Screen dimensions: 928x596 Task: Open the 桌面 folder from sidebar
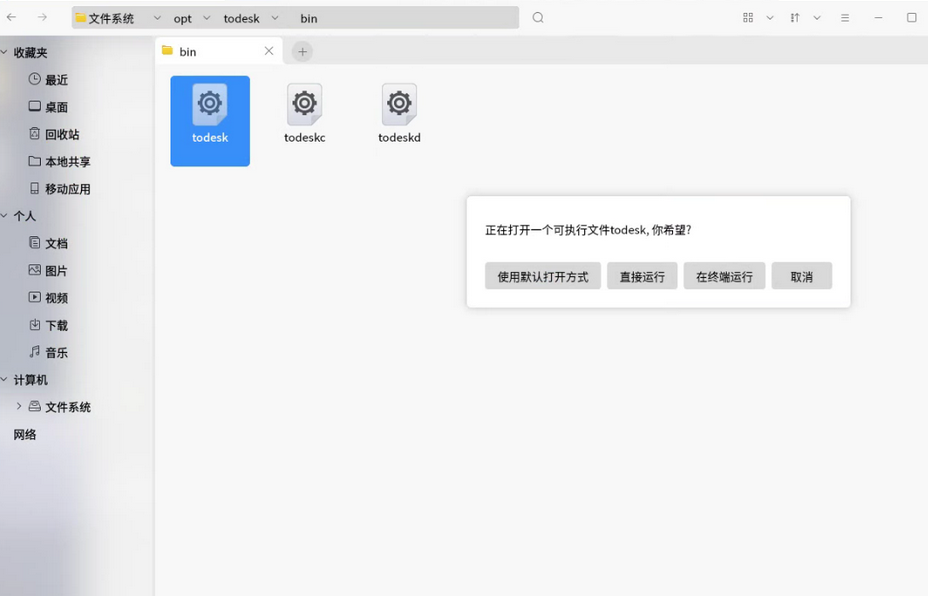pyautogui.click(x=53, y=107)
